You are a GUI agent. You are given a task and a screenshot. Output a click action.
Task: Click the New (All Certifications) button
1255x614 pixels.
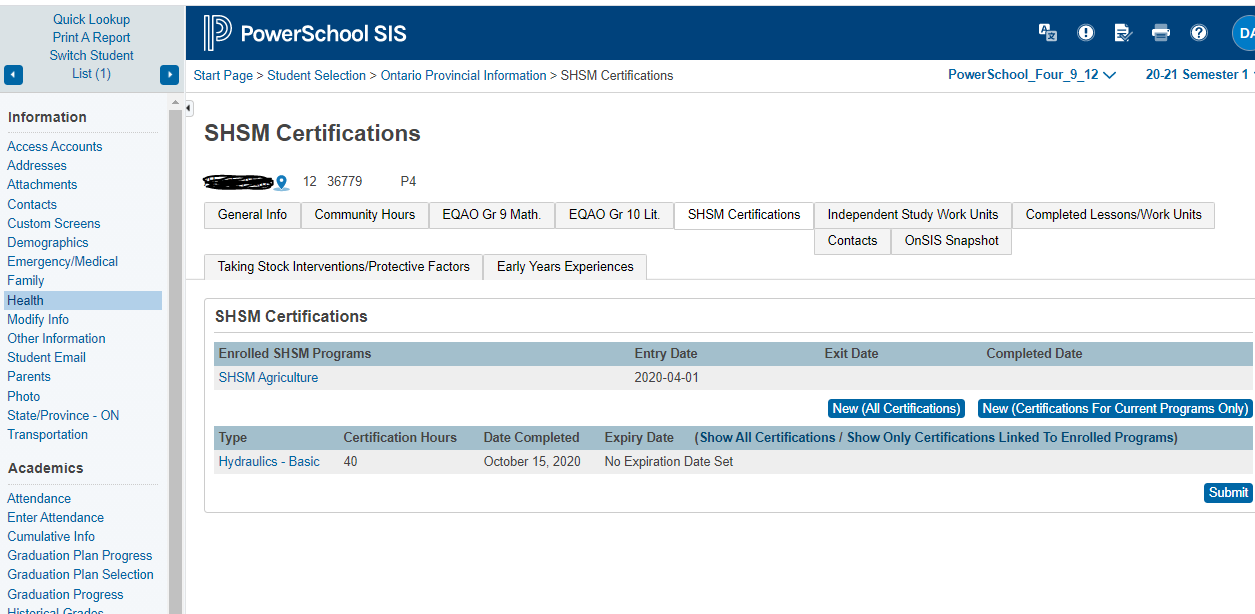click(896, 408)
